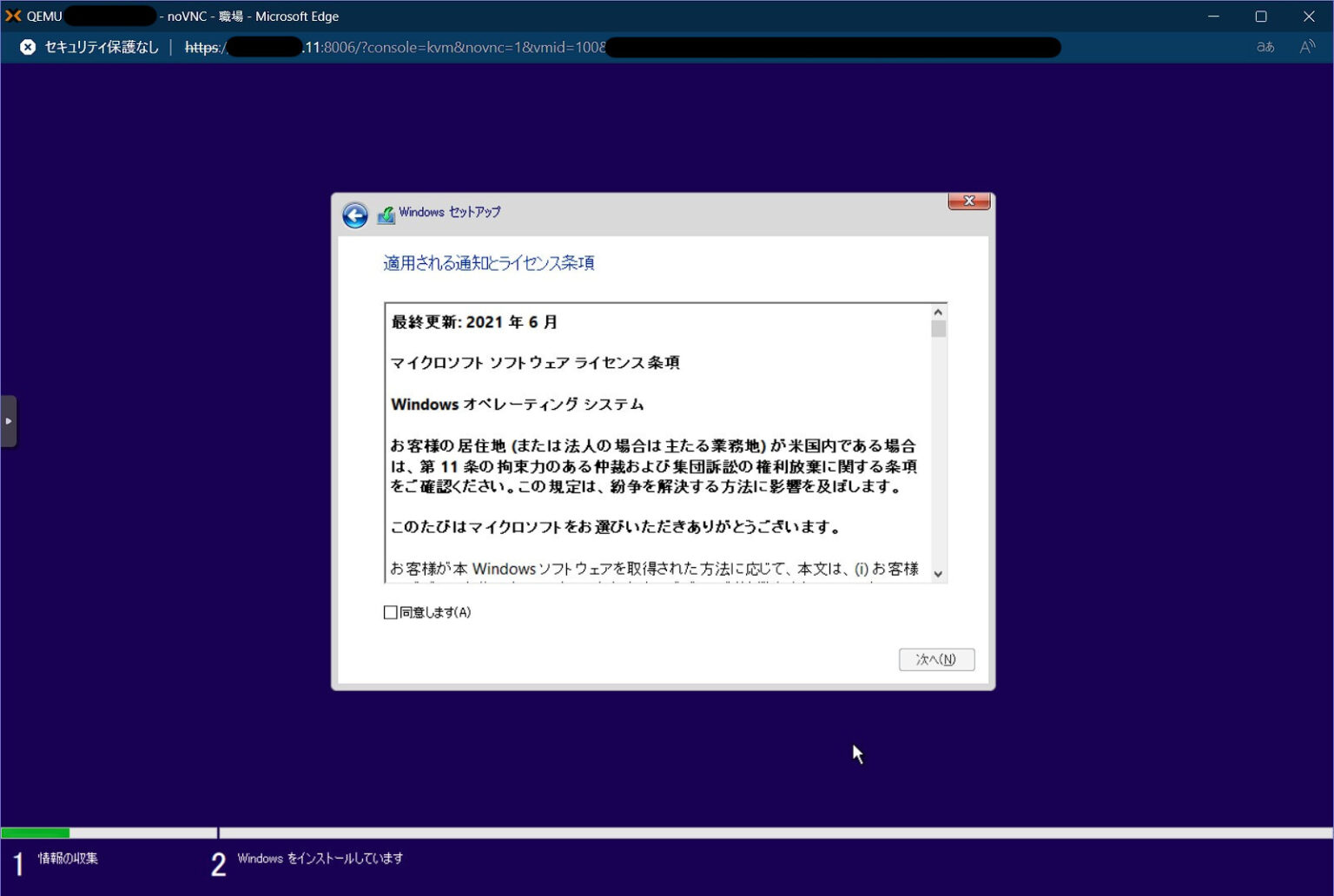Start read aloud with the A)) icon
Viewport: 1334px width, 896px height.
click(1307, 48)
